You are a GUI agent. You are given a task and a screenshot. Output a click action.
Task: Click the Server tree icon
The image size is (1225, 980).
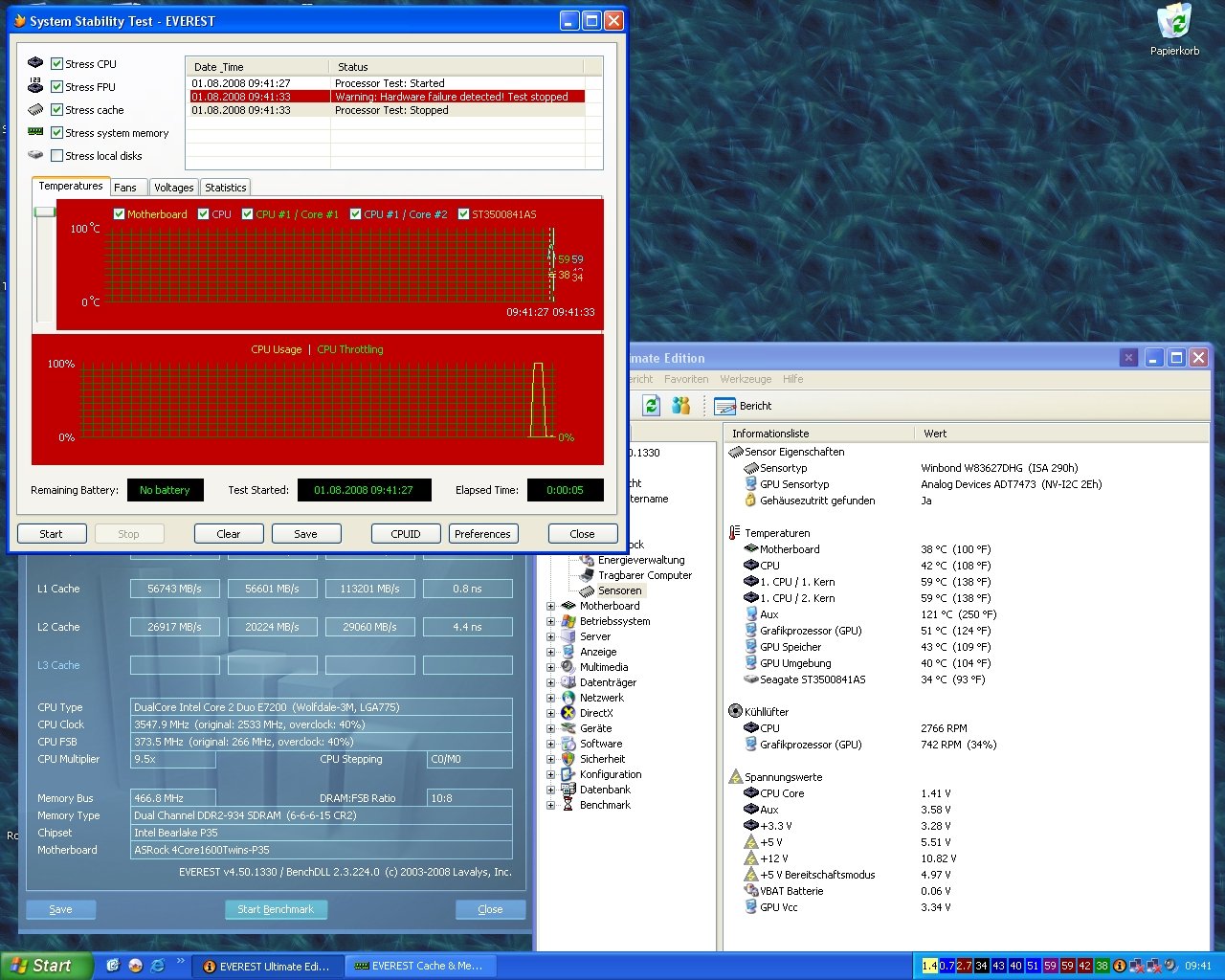pyautogui.click(x=568, y=636)
